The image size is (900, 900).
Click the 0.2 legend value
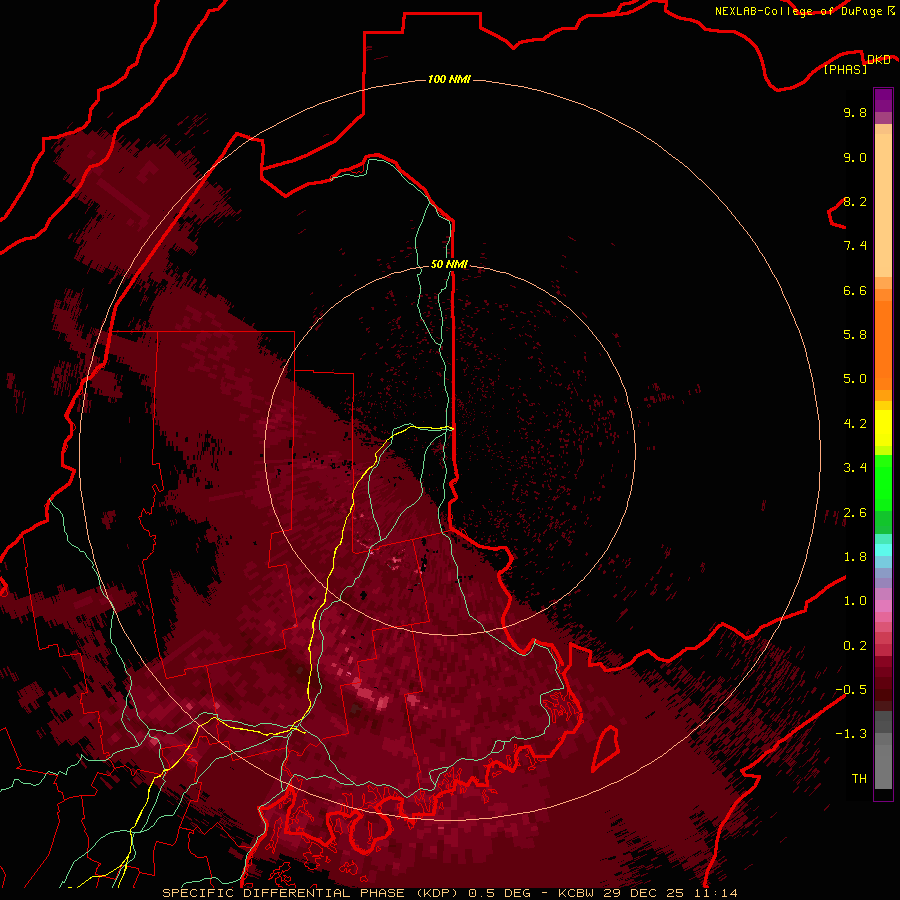pyautogui.click(x=855, y=646)
